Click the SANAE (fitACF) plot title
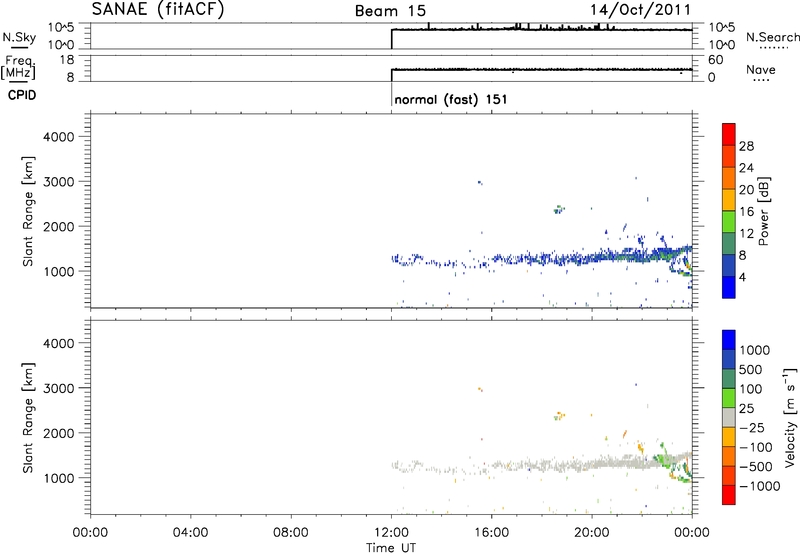 pyautogui.click(x=158, y=10)
